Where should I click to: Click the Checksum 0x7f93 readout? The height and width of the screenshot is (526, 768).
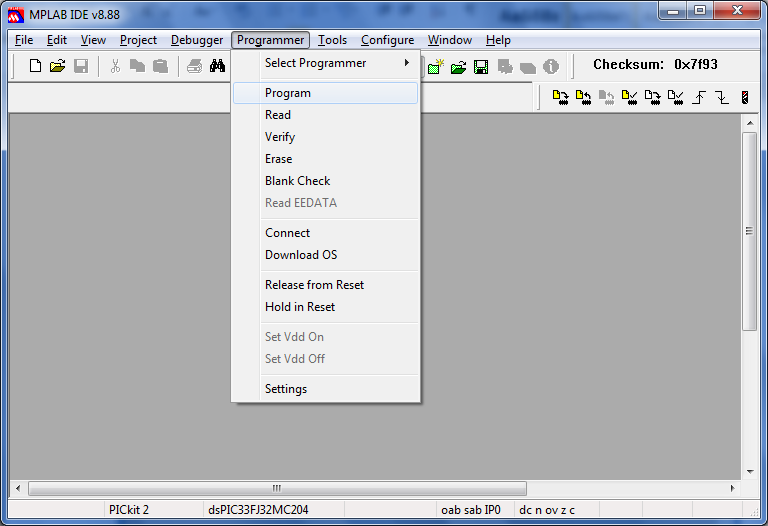tap(655, 64)
